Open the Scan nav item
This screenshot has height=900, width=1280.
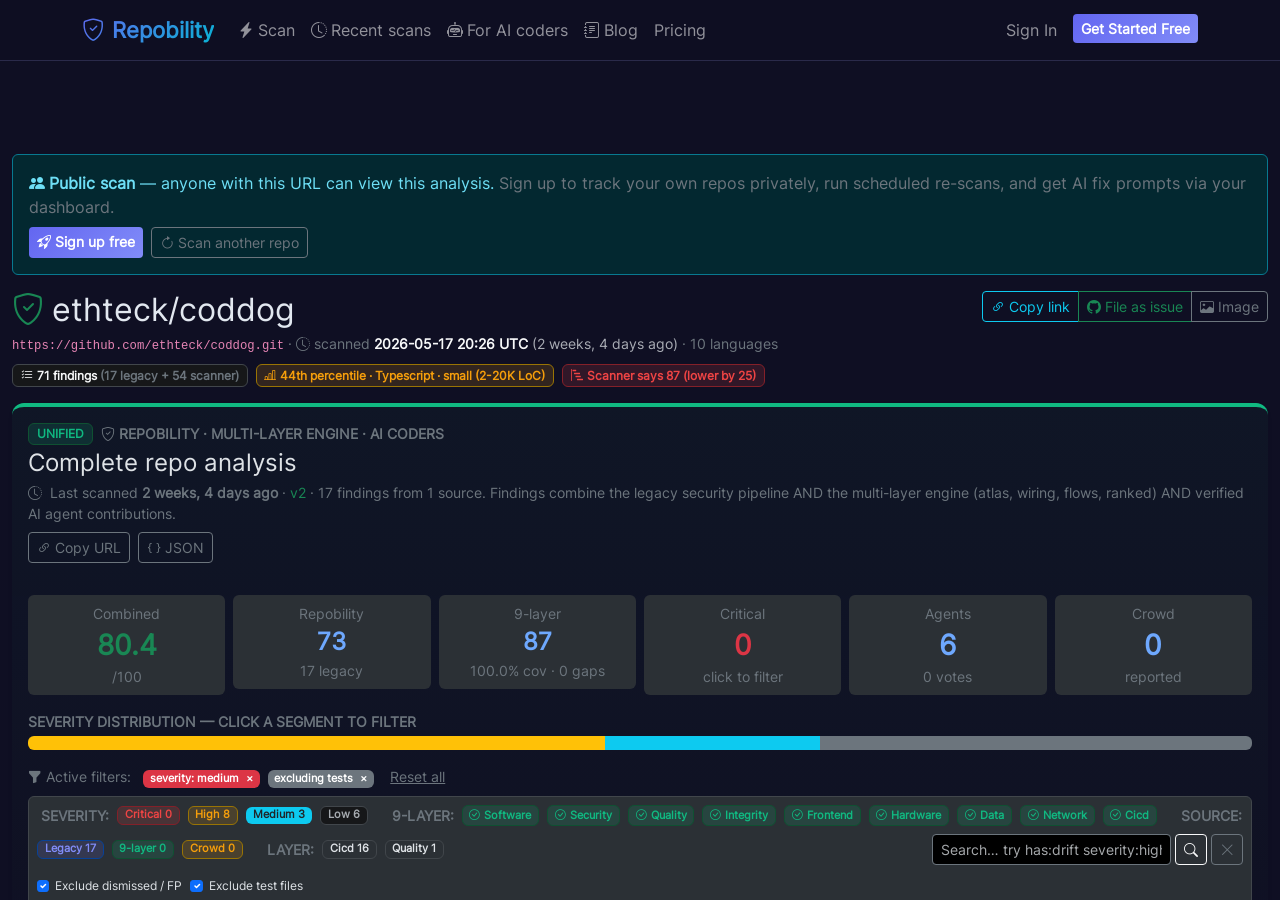click(x=267, y=30)
